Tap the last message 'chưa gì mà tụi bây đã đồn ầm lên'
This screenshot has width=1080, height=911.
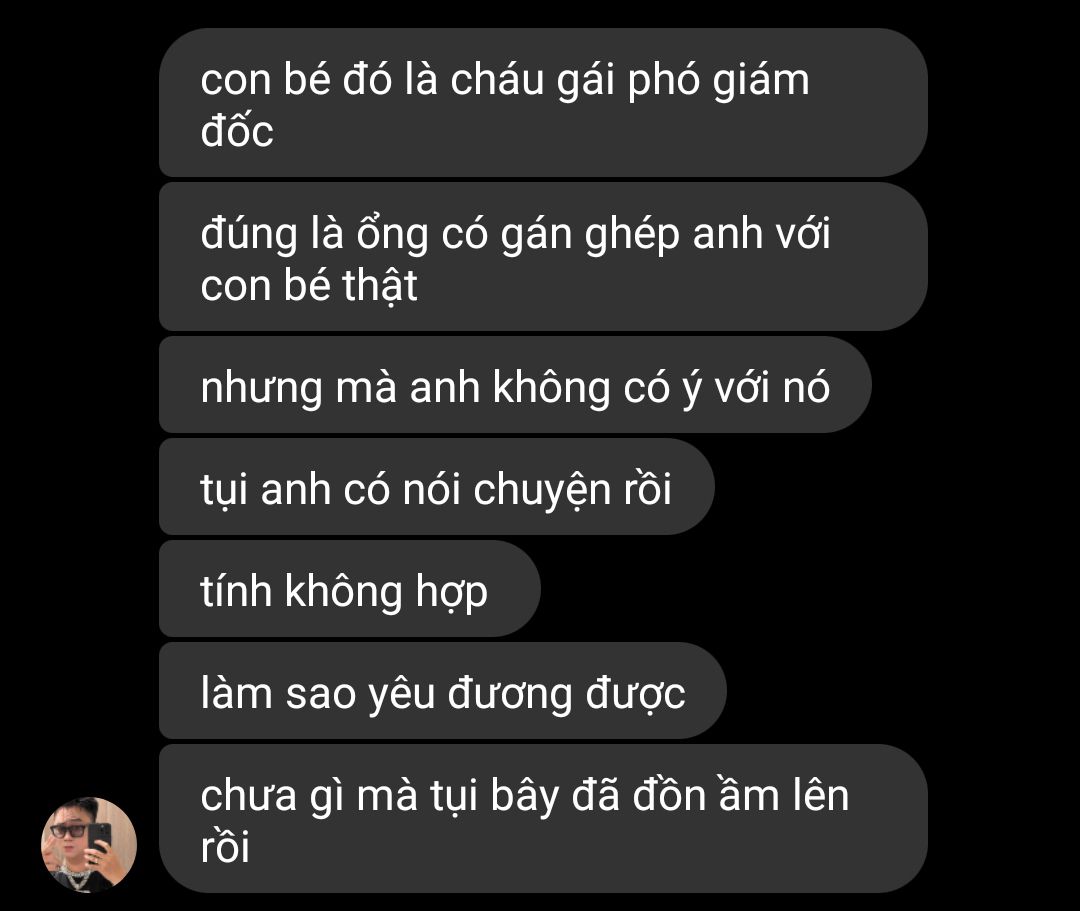click(543, 819)
